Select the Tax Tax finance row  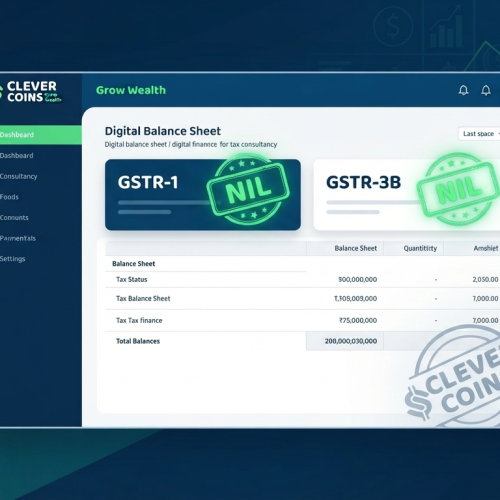click(302, 320)
